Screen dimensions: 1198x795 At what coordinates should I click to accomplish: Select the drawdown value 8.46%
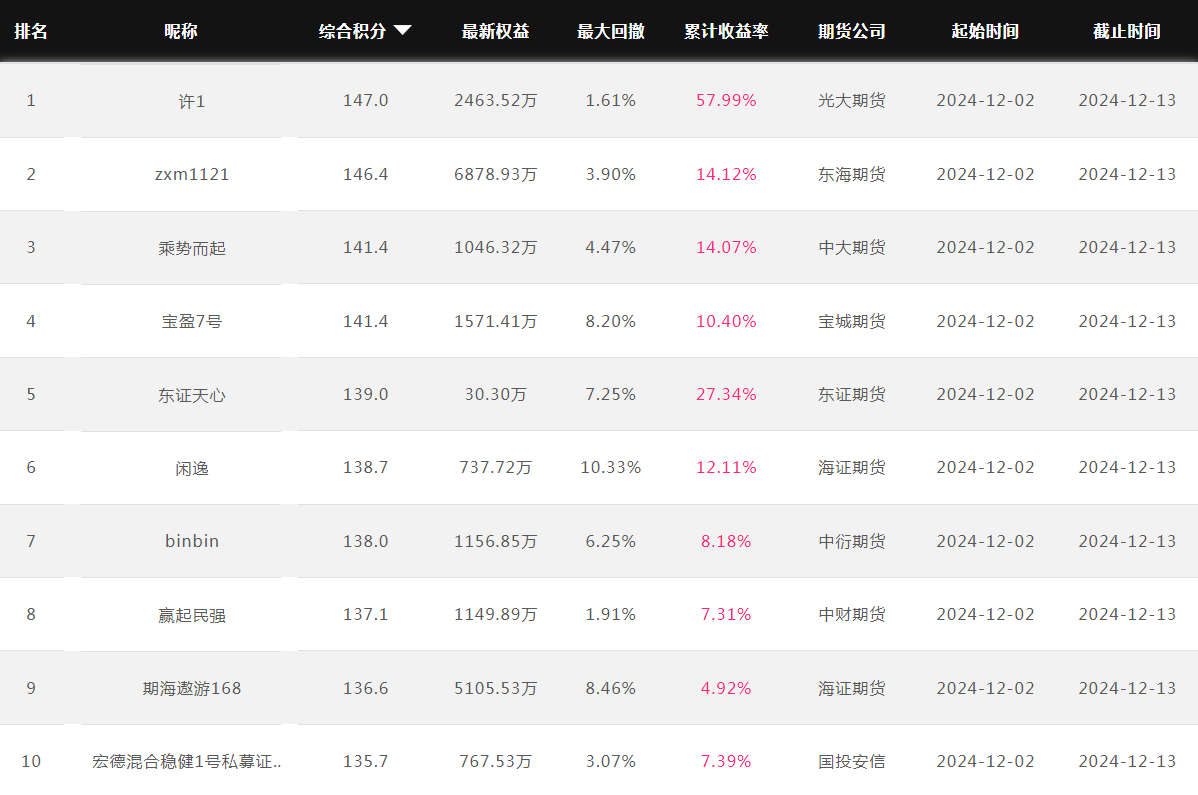[x=610, y=688]
